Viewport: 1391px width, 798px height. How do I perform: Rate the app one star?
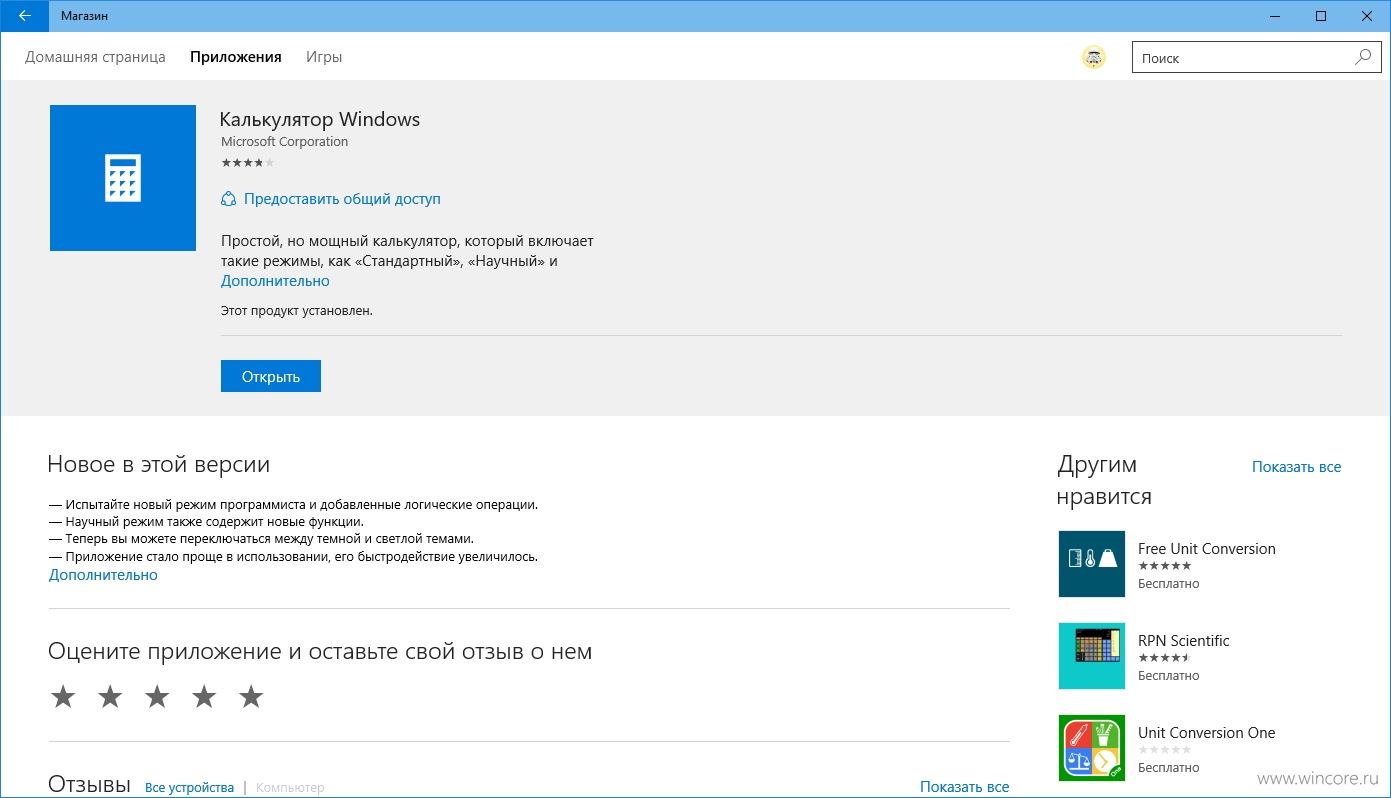click(63, 697)
